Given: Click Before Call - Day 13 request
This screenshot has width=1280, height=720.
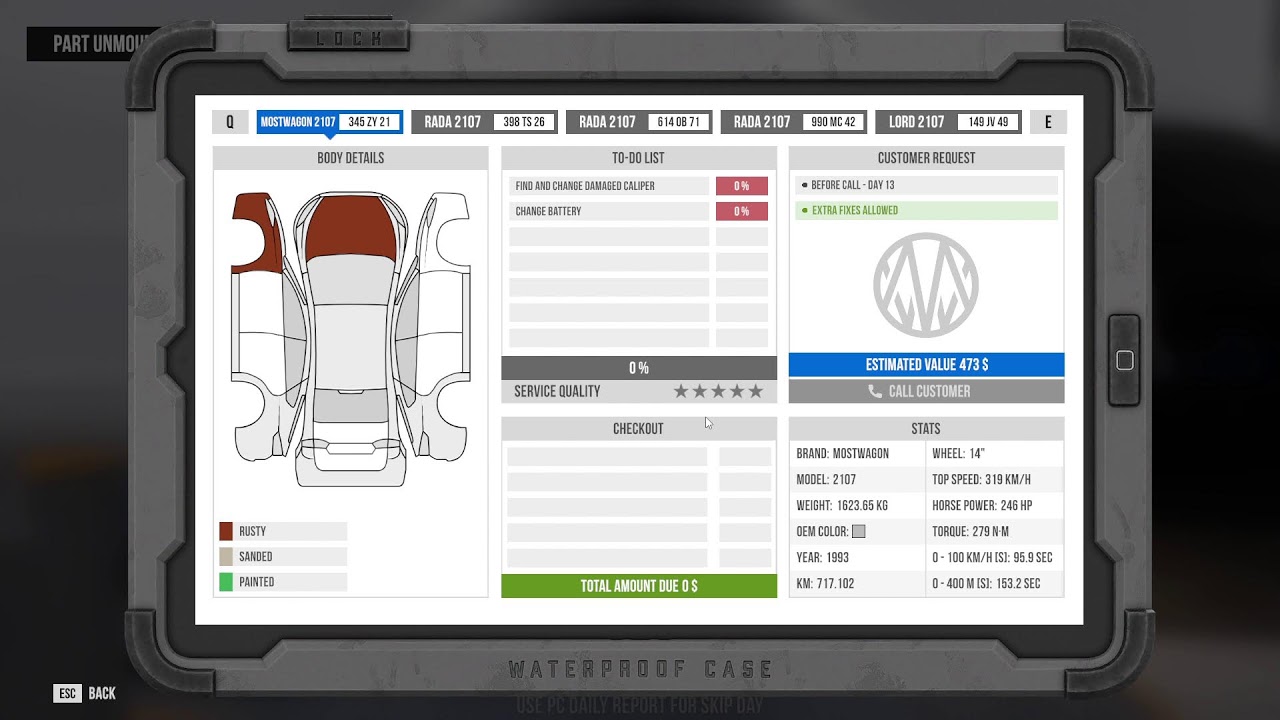Looking at the screenshot, I should click(x=926, y=185).
